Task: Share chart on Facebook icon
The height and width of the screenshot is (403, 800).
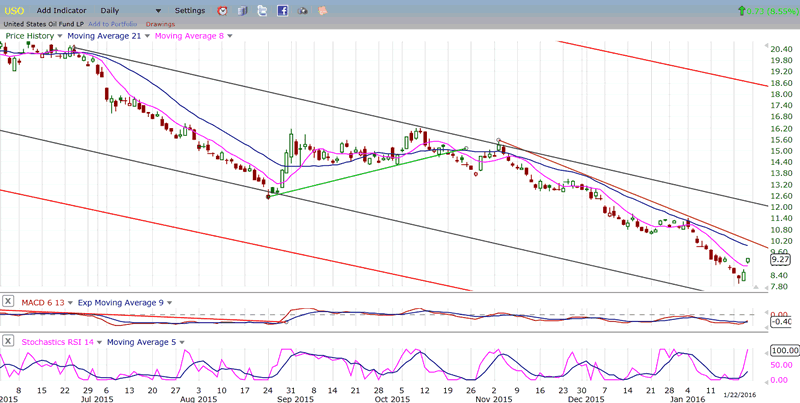Action: (283, 10)
